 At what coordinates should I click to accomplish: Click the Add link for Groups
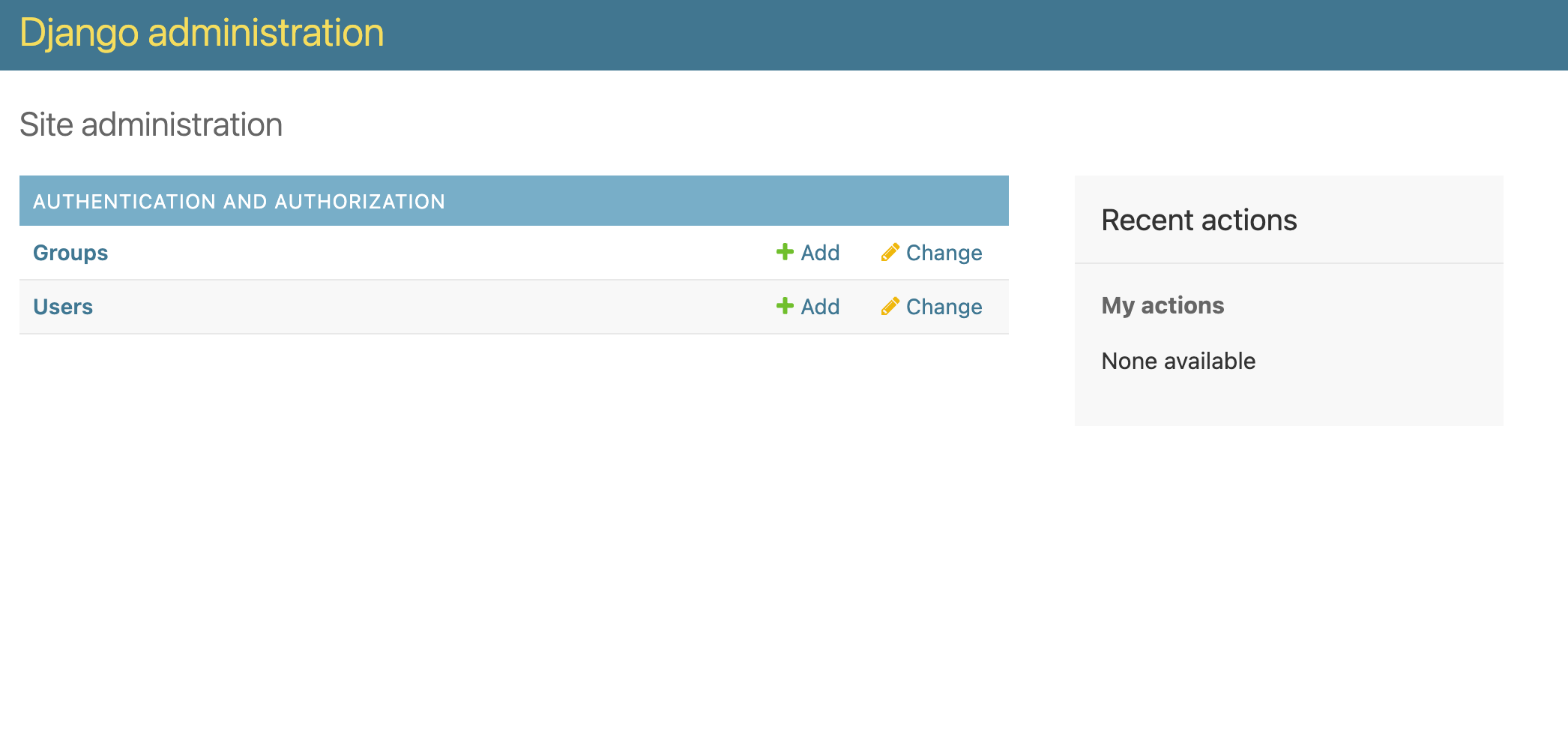pyautogui.click(x=820, y=253)
